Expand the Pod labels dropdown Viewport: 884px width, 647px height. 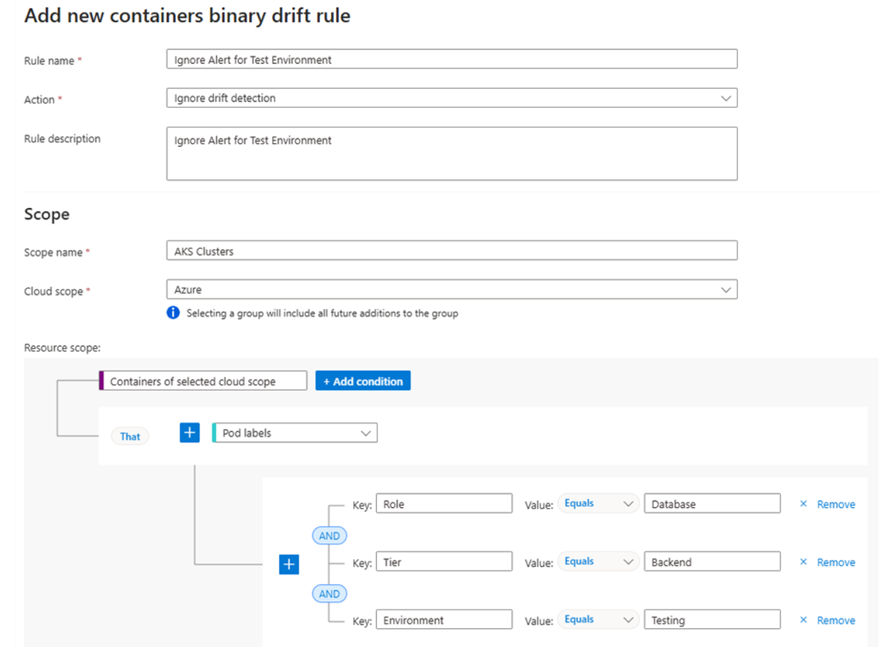click(x=295, y=433)
